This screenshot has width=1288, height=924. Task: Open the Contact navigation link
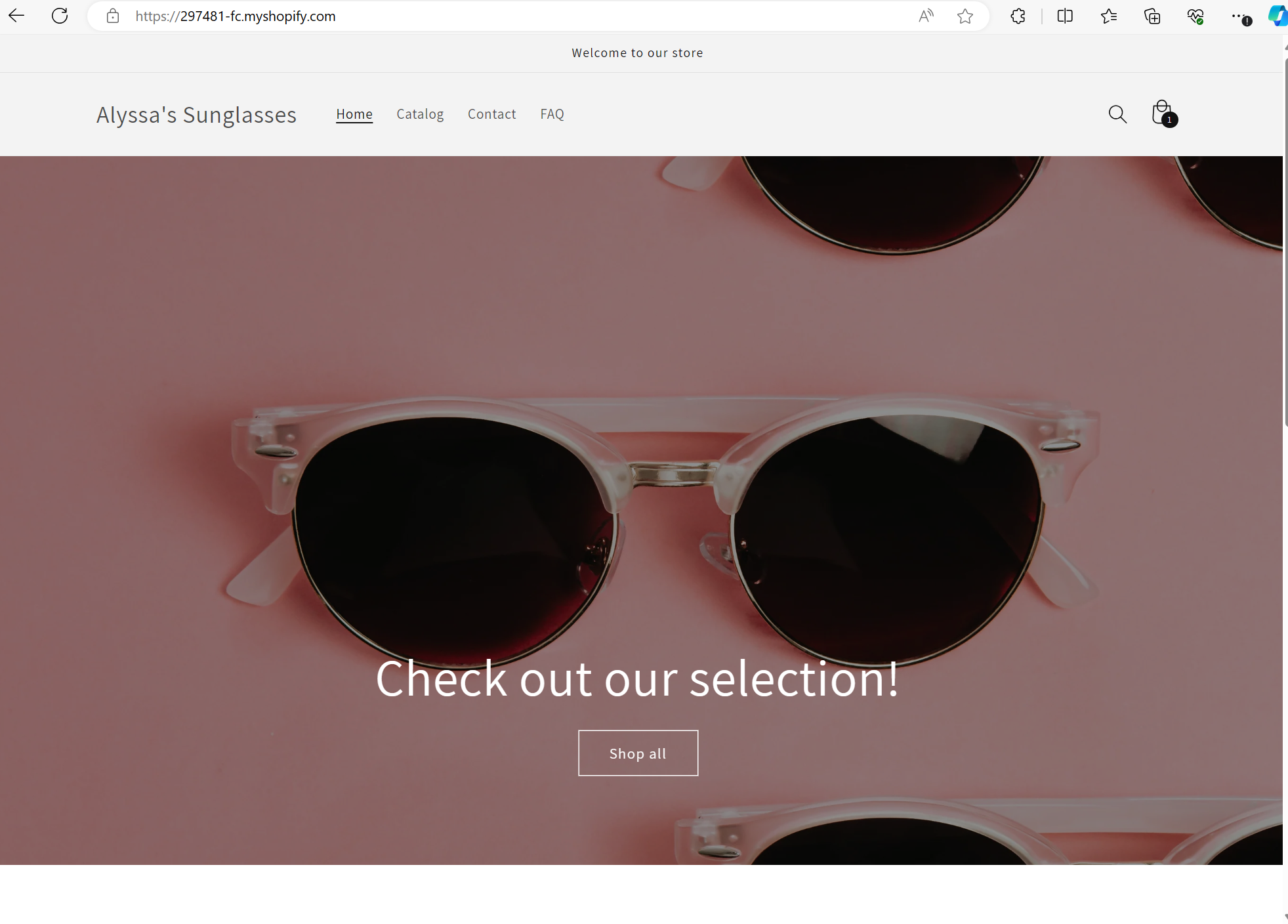(x=492, y=114)
